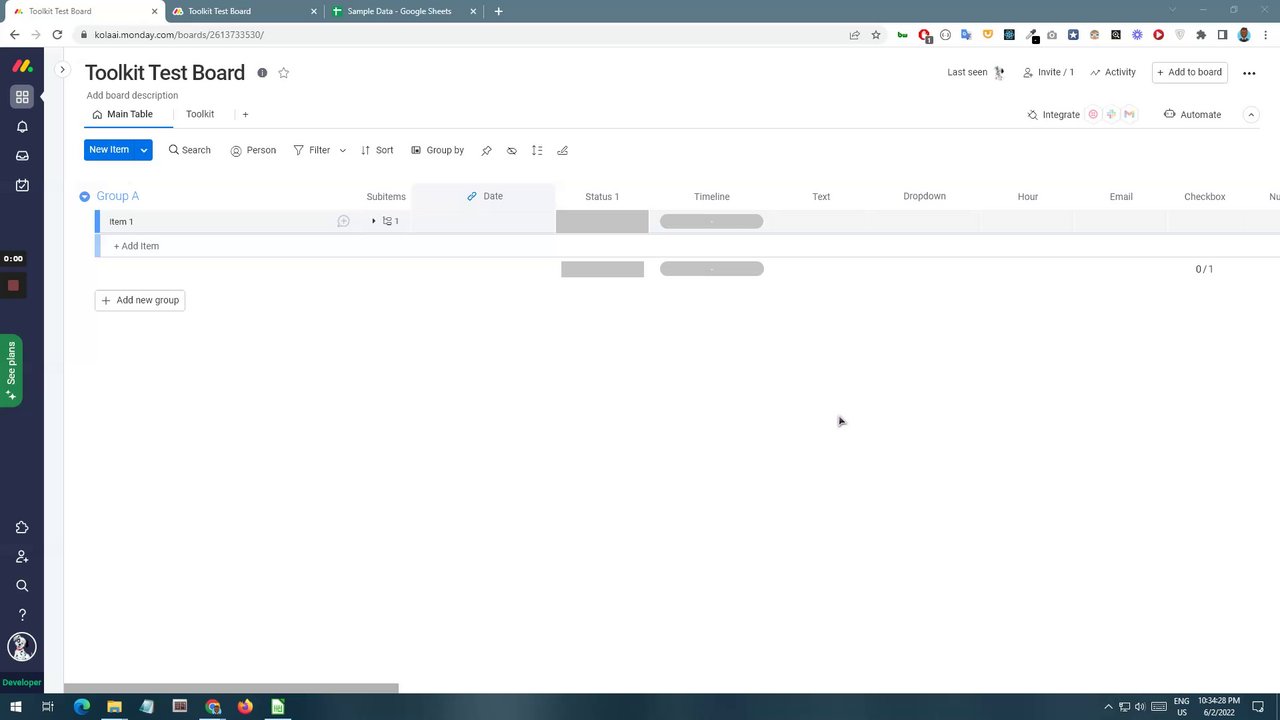Click the conditional coloring brush icon
Viewport: 1280px width, 720px height.
pos(562,150)
